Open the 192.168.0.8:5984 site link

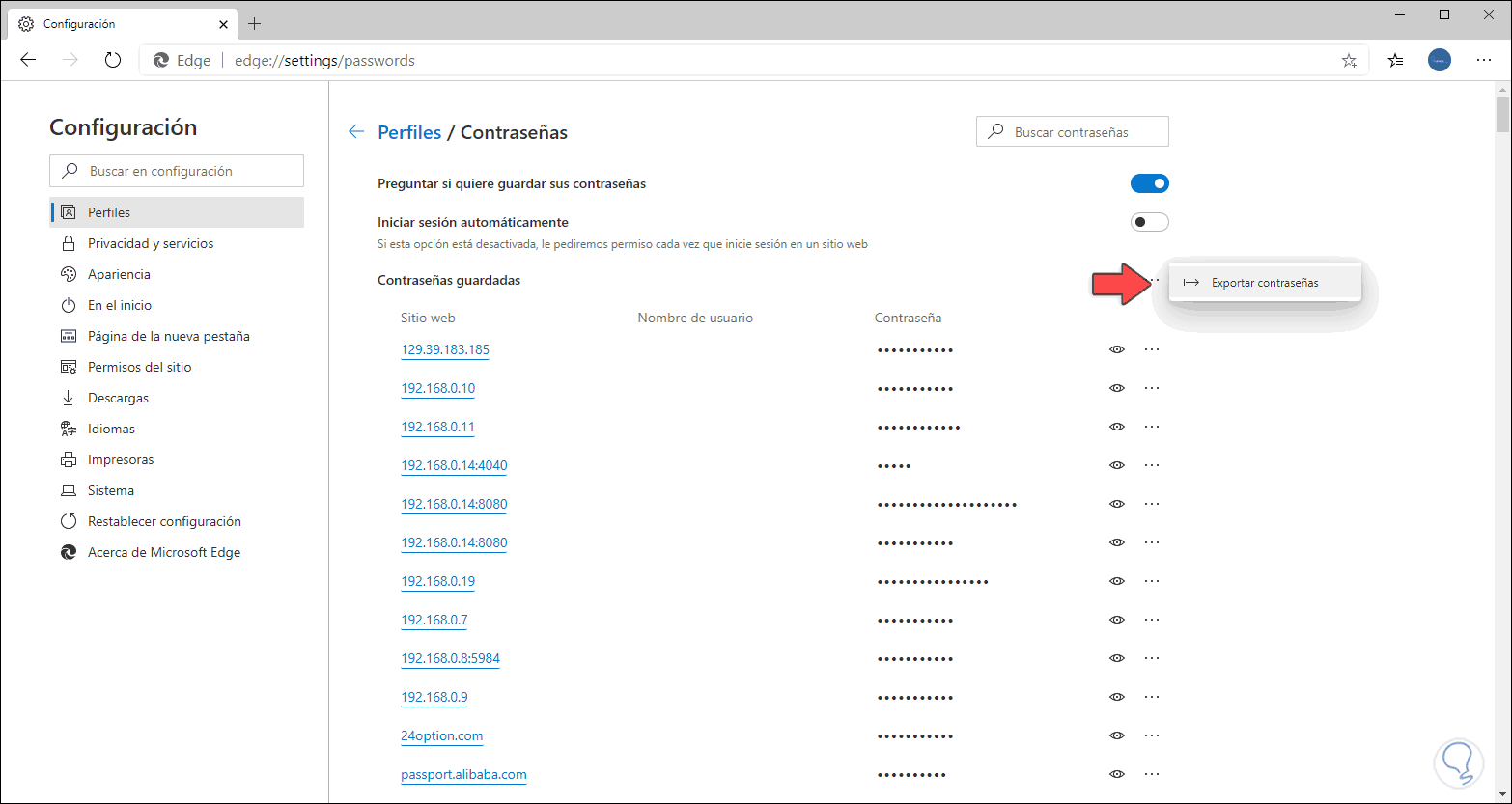tap(450, 658)
